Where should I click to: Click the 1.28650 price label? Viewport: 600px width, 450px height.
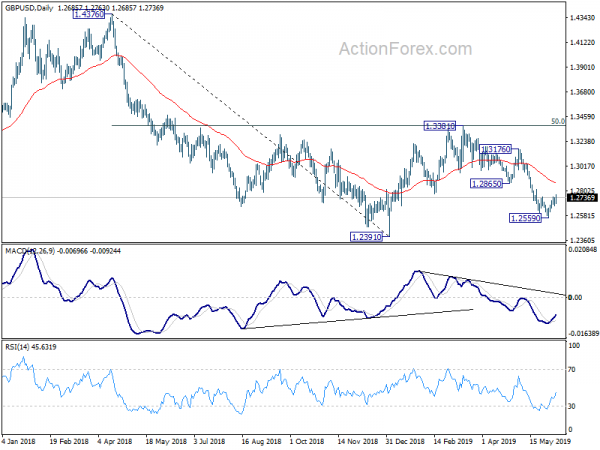(486, 184)
